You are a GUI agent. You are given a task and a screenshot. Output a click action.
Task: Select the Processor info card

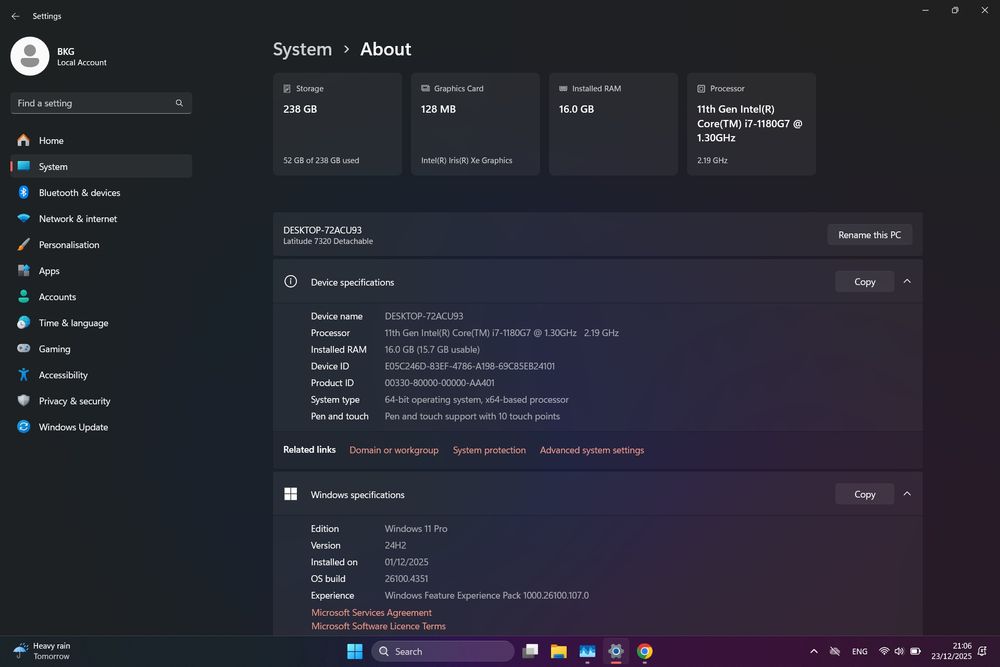pyautogui.click(x=751, y=124)
